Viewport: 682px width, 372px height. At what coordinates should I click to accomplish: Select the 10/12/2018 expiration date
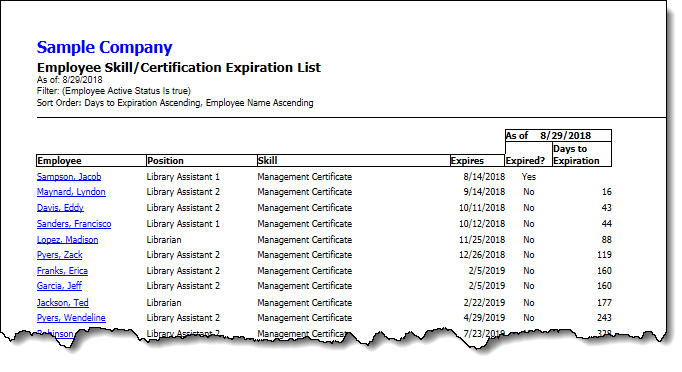tap(482, 224)
